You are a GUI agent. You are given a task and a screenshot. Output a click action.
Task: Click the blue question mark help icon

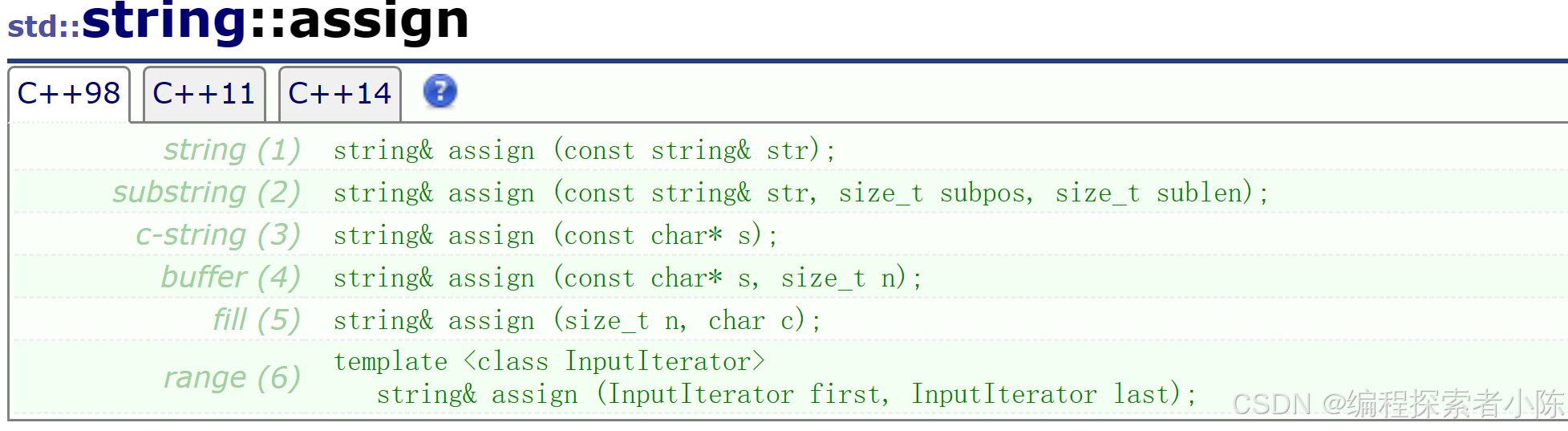tap(440, 91)
